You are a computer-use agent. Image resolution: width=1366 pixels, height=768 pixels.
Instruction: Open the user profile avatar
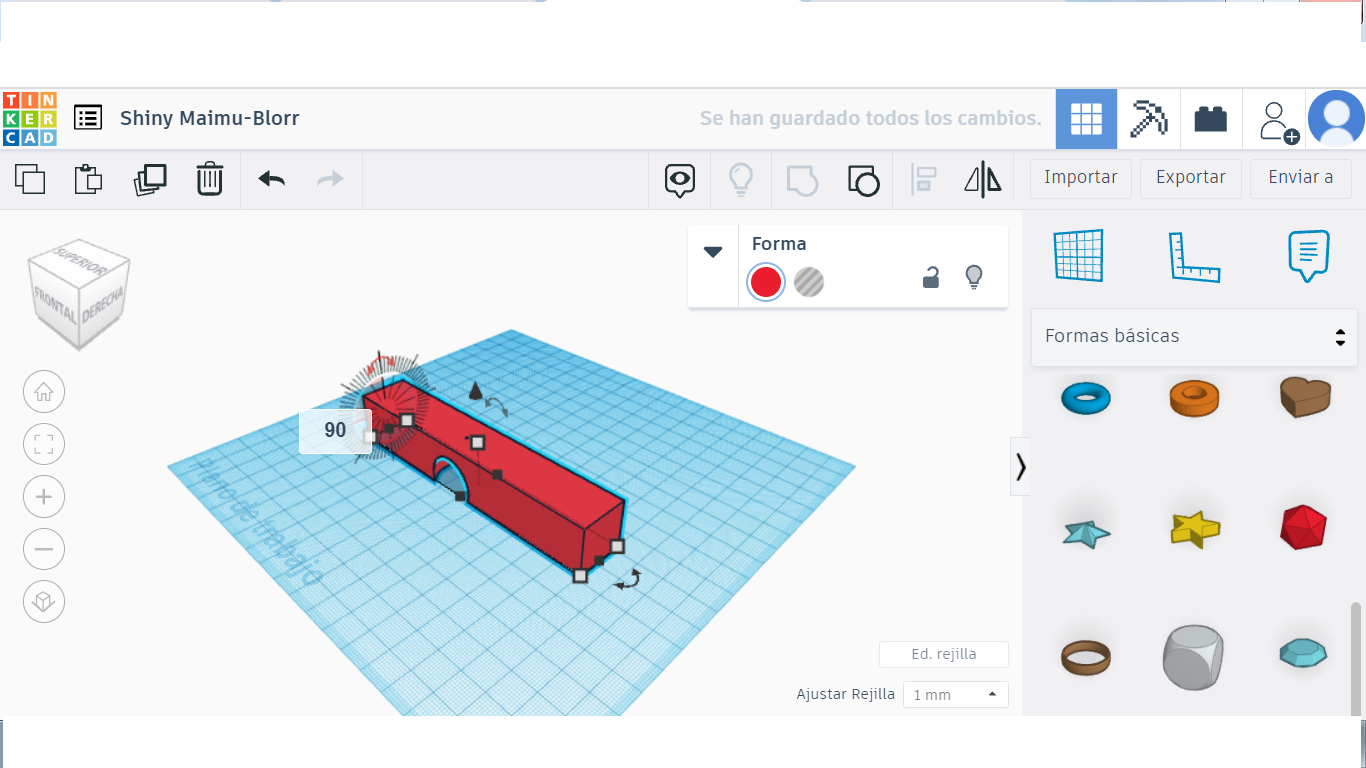pos(1336,119)
